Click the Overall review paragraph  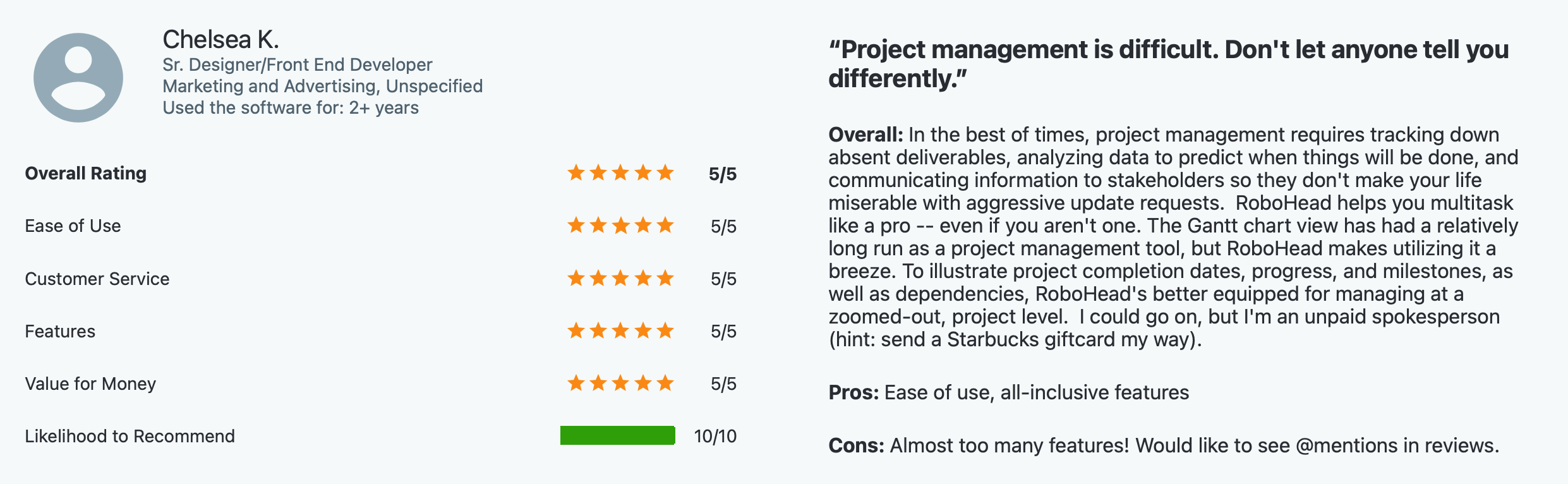1173,237
